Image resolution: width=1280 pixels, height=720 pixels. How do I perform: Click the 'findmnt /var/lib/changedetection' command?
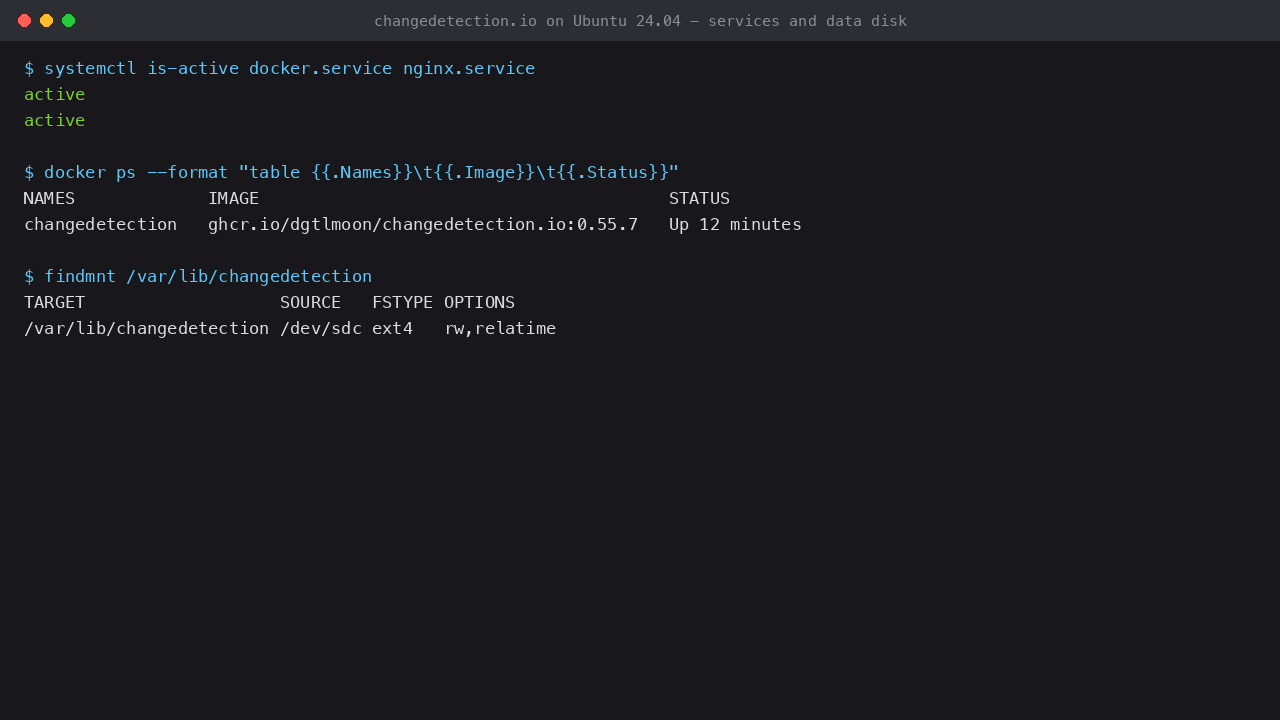[x=208, y=276]
